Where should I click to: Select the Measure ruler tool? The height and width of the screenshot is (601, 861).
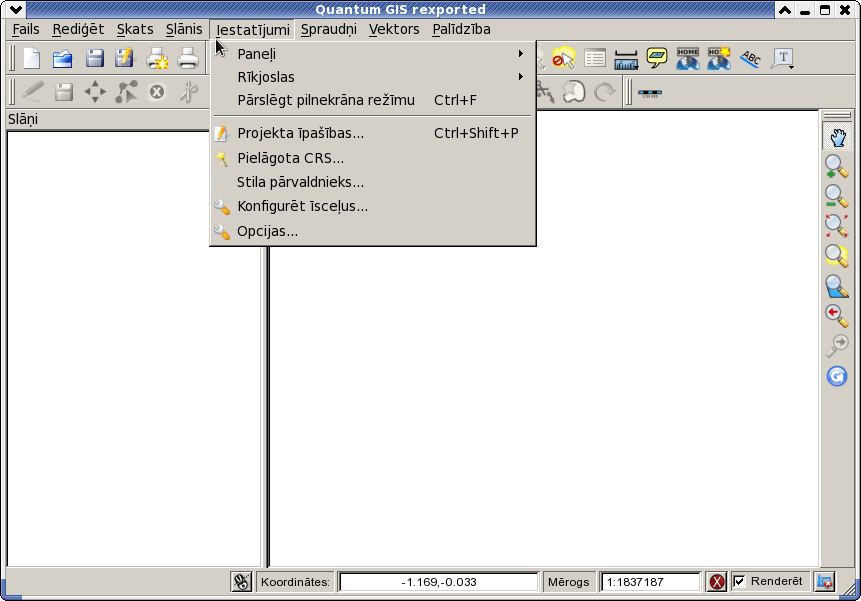pyautogui.click(x=626, y=59)
